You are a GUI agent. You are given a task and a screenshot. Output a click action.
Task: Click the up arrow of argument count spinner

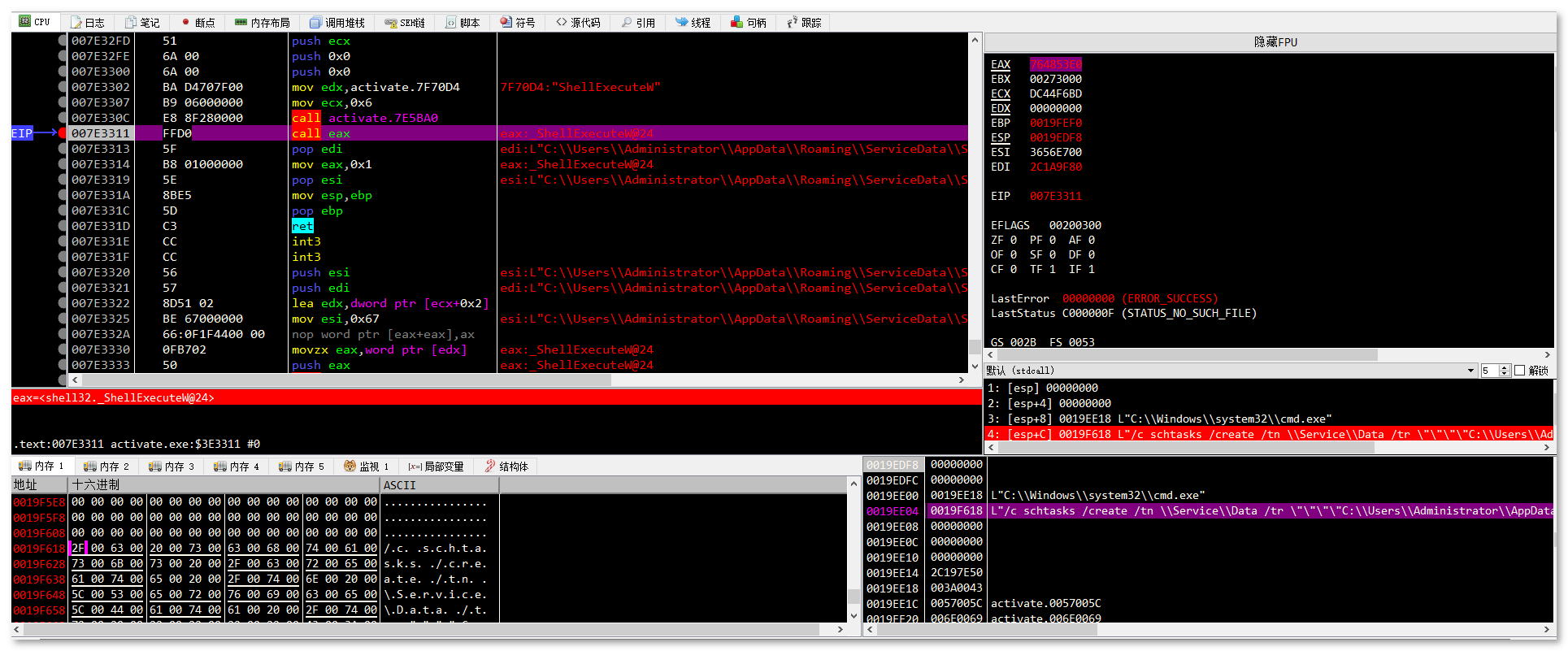click(1504, 367)
